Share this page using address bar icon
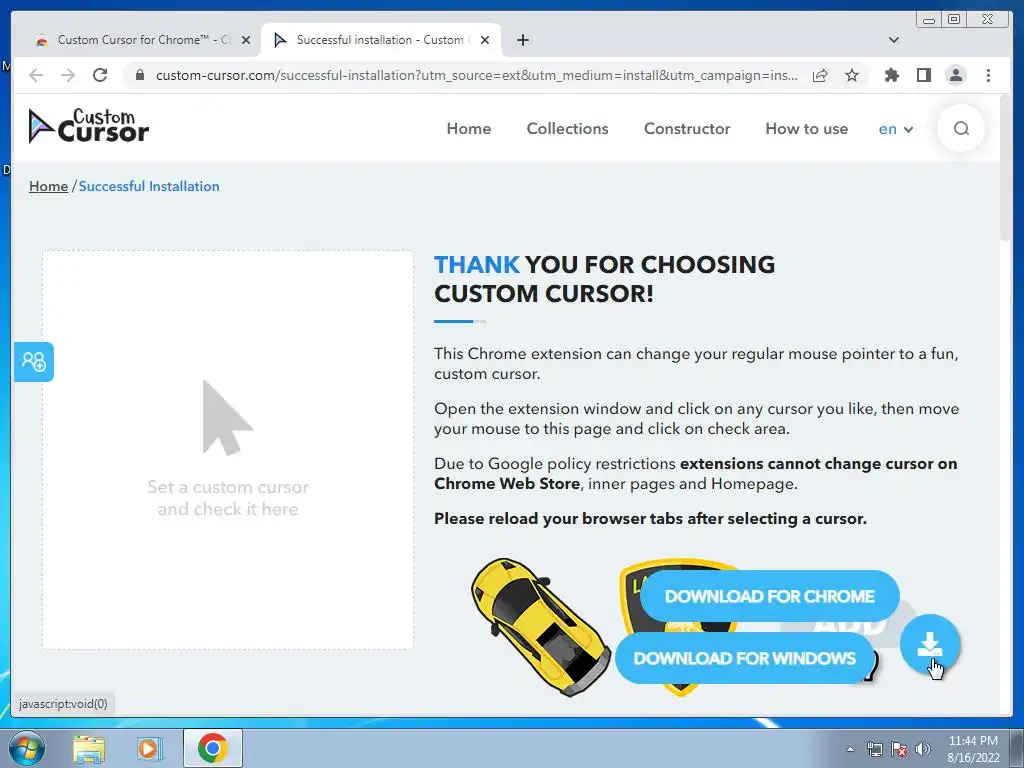This screenshot has height=768, width=1024. click(x=820, y=75)
